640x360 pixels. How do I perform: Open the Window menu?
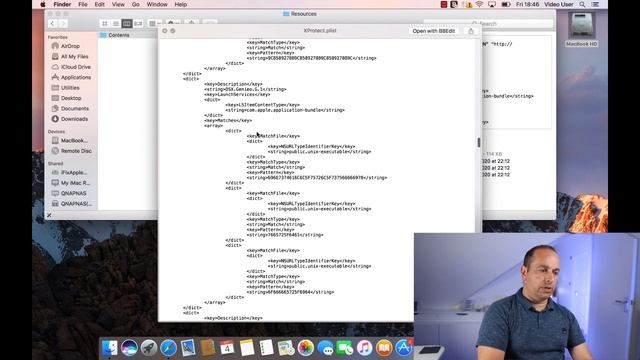(157, 4)
